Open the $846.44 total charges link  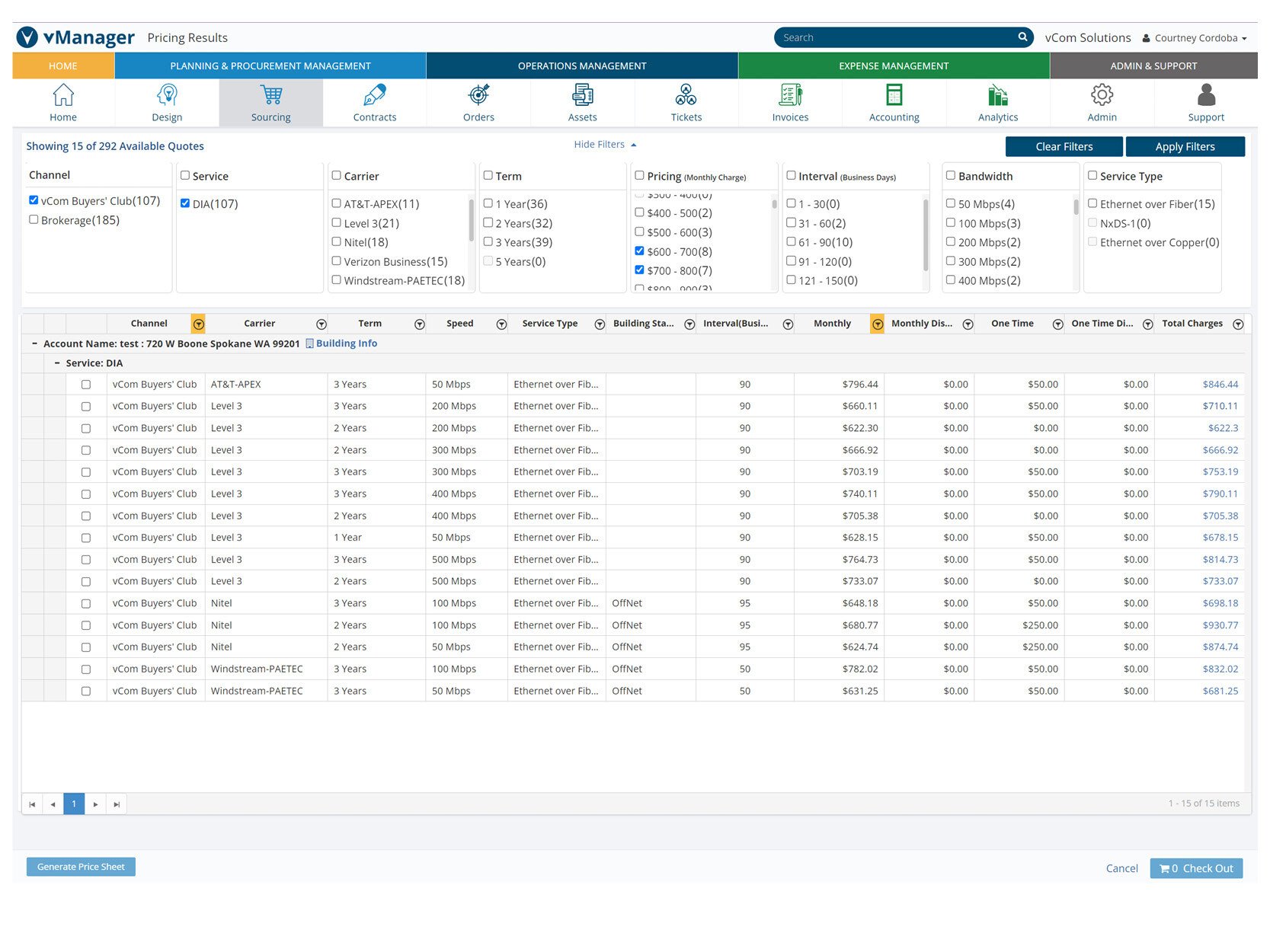pos(1220,385)
